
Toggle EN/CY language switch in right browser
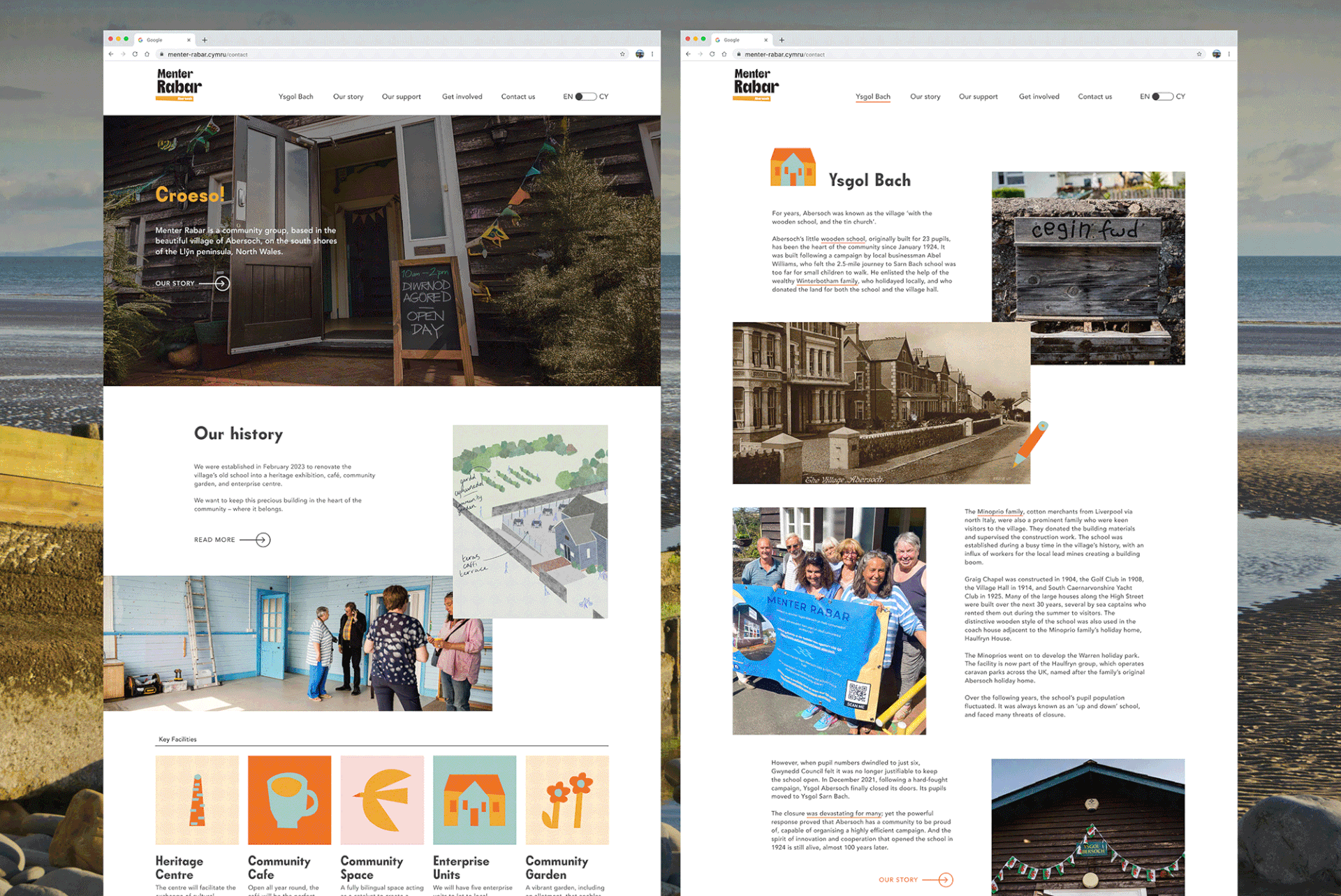(x=1162, y=97)
